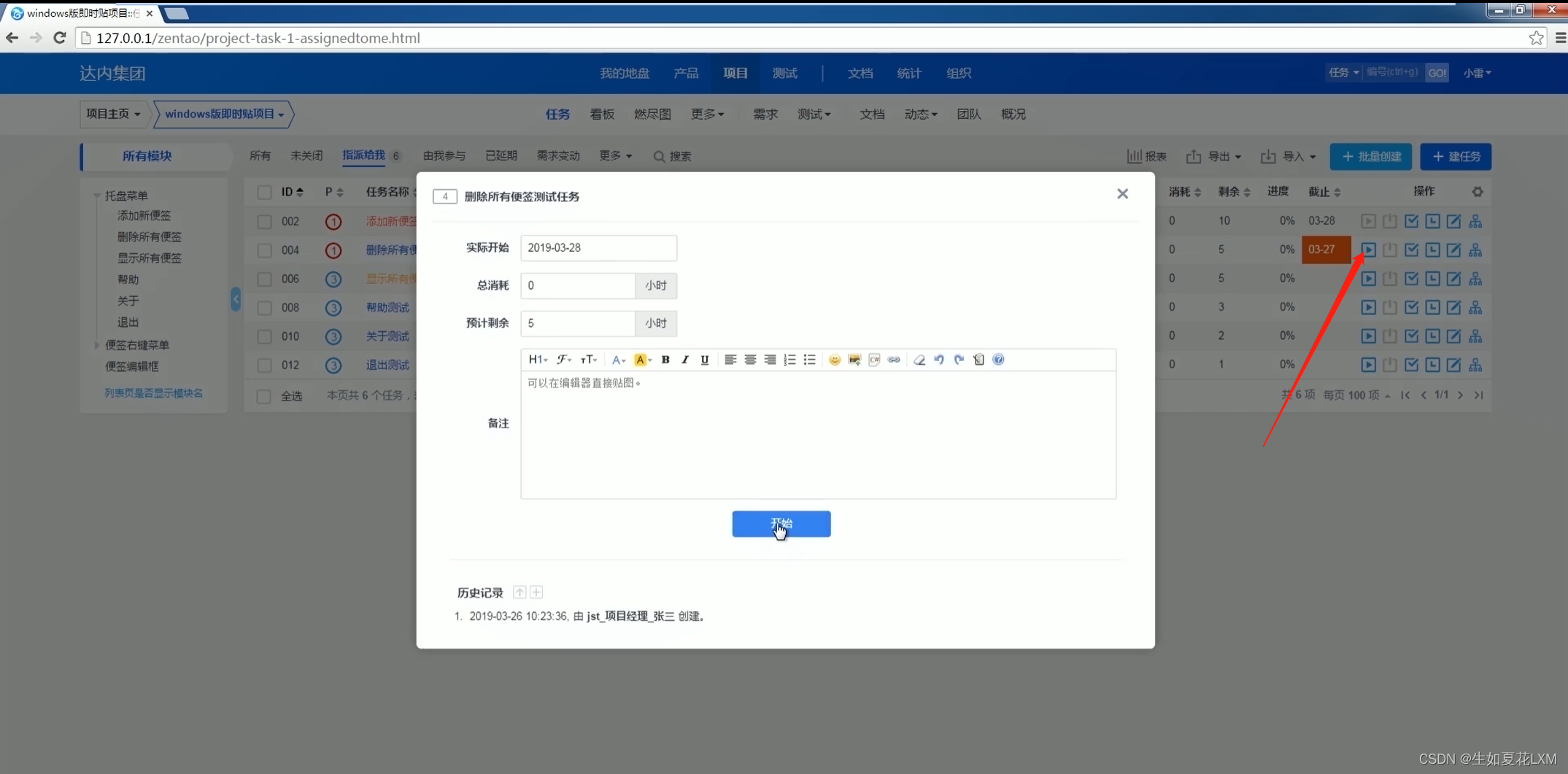Expand the 导出 export dropdown
Image resolution: width=1568 pixels, height=774 pixels.
tap(1213, 156)
